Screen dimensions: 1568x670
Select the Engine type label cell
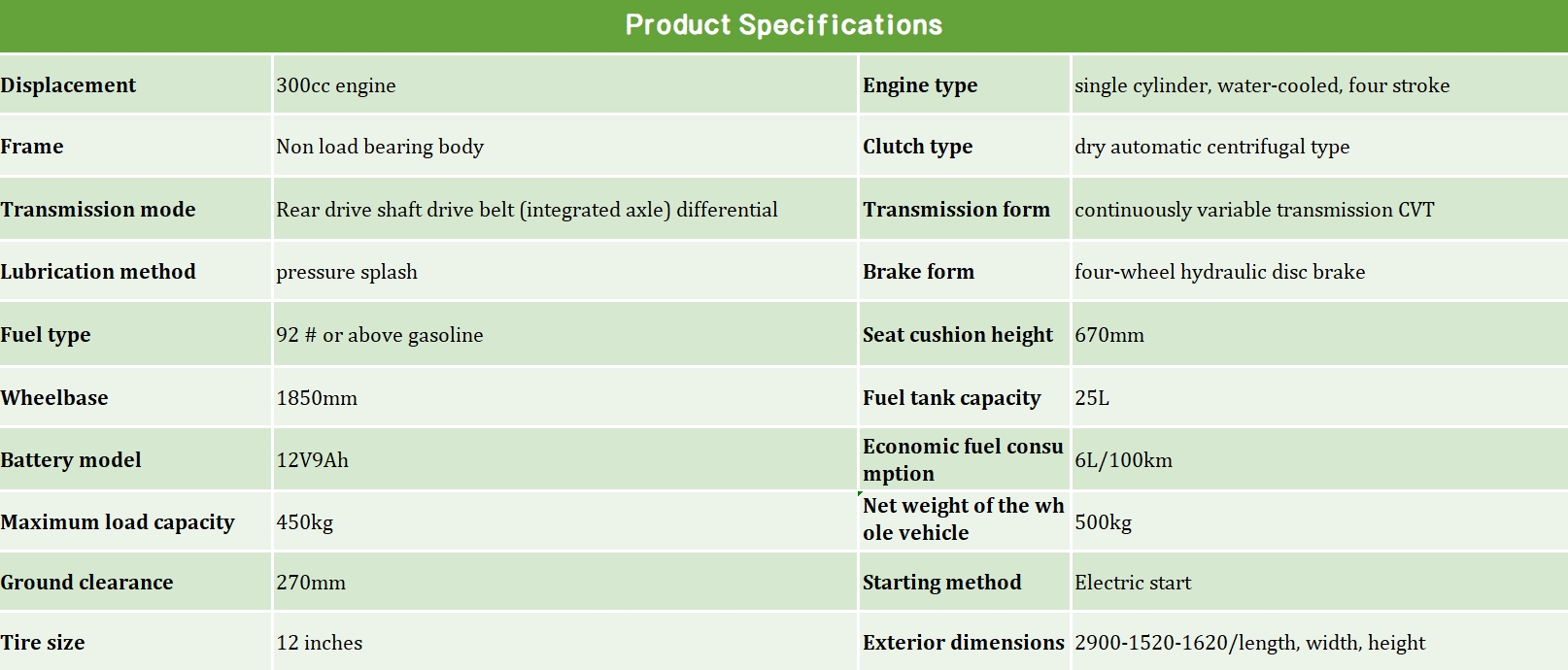(920, 85)
